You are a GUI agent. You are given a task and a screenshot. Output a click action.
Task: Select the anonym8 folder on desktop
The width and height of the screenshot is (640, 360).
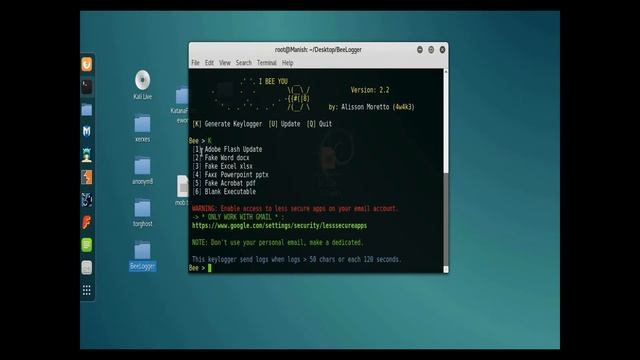pyautogui.click(x=142, y=171)
